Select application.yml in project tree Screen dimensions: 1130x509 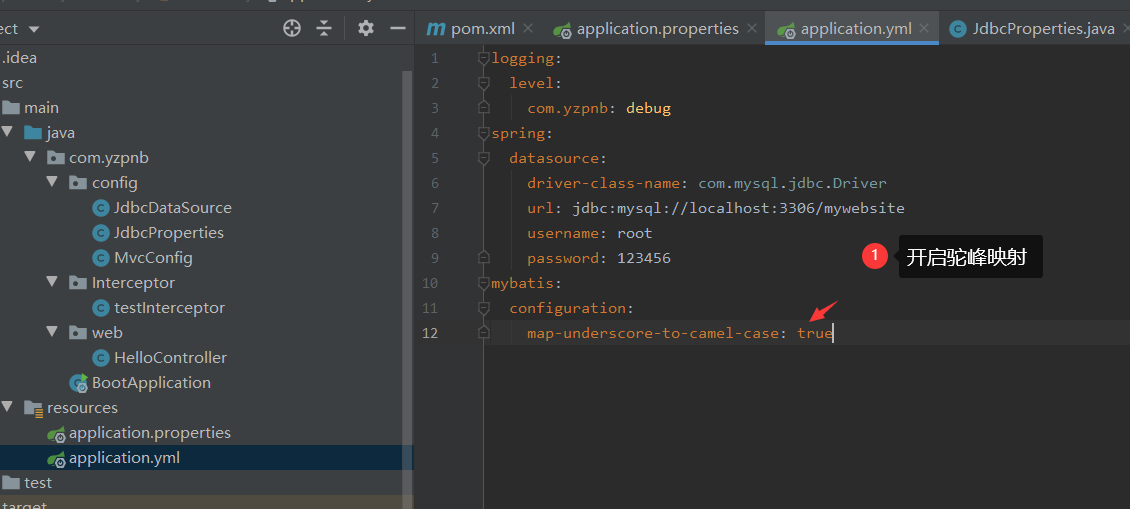(x=125, y=458)
